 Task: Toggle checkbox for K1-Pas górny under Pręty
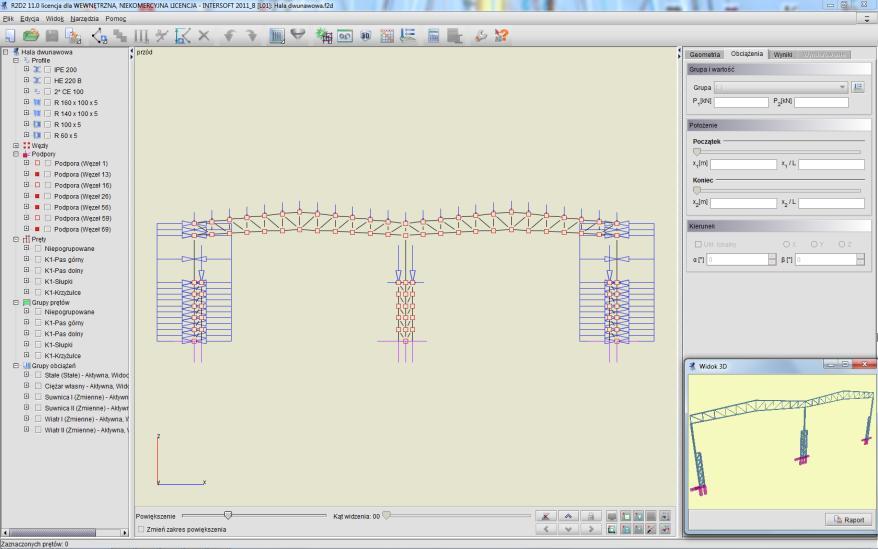38,259
